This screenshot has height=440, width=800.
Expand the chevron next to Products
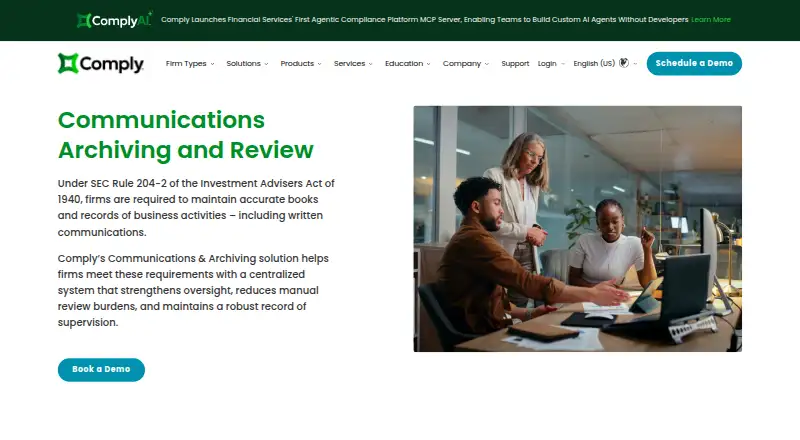click(x=320, y=64)
